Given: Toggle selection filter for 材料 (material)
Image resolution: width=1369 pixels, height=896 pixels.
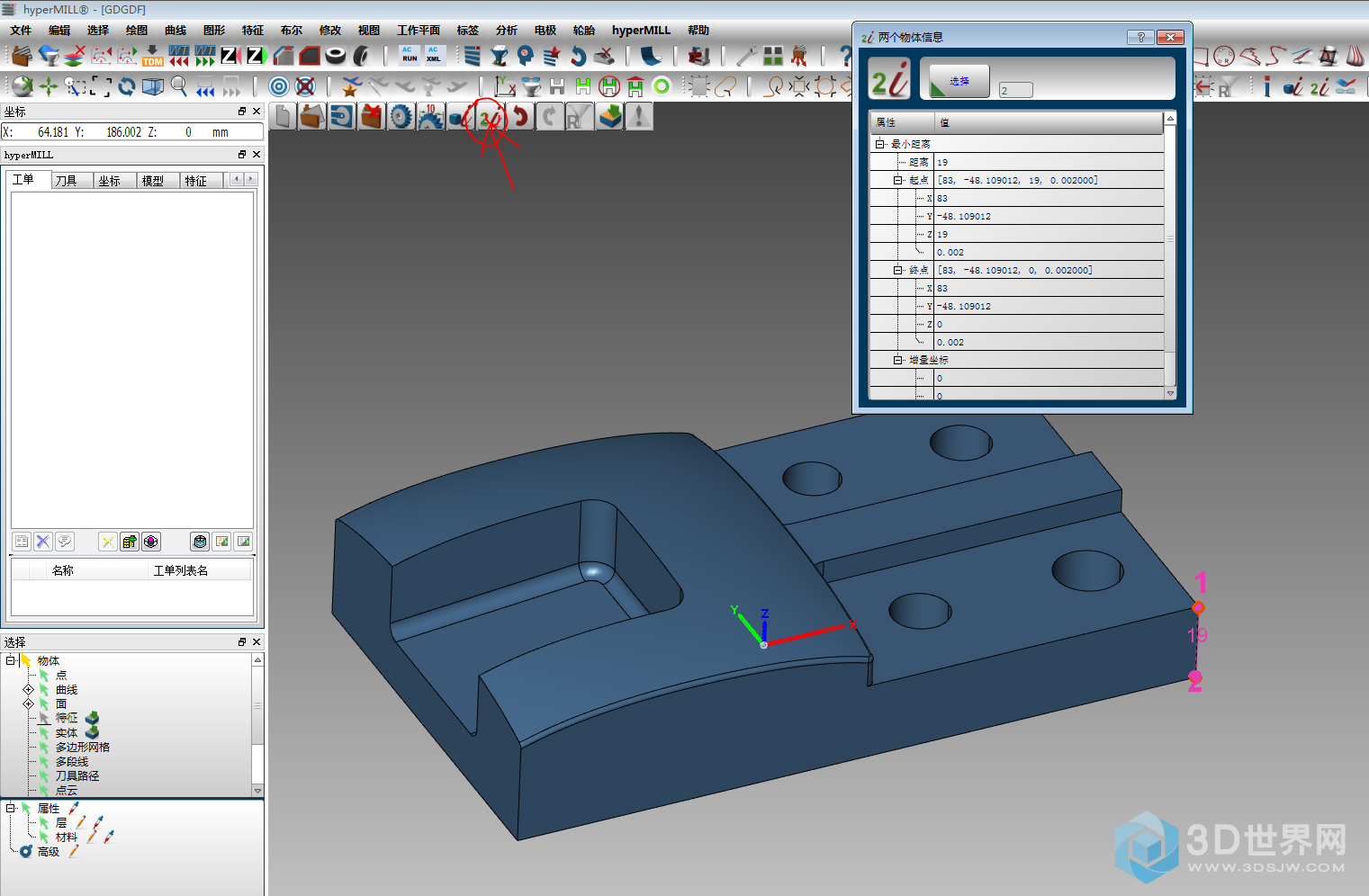Looking at the screenshot, I should [43, 837].
